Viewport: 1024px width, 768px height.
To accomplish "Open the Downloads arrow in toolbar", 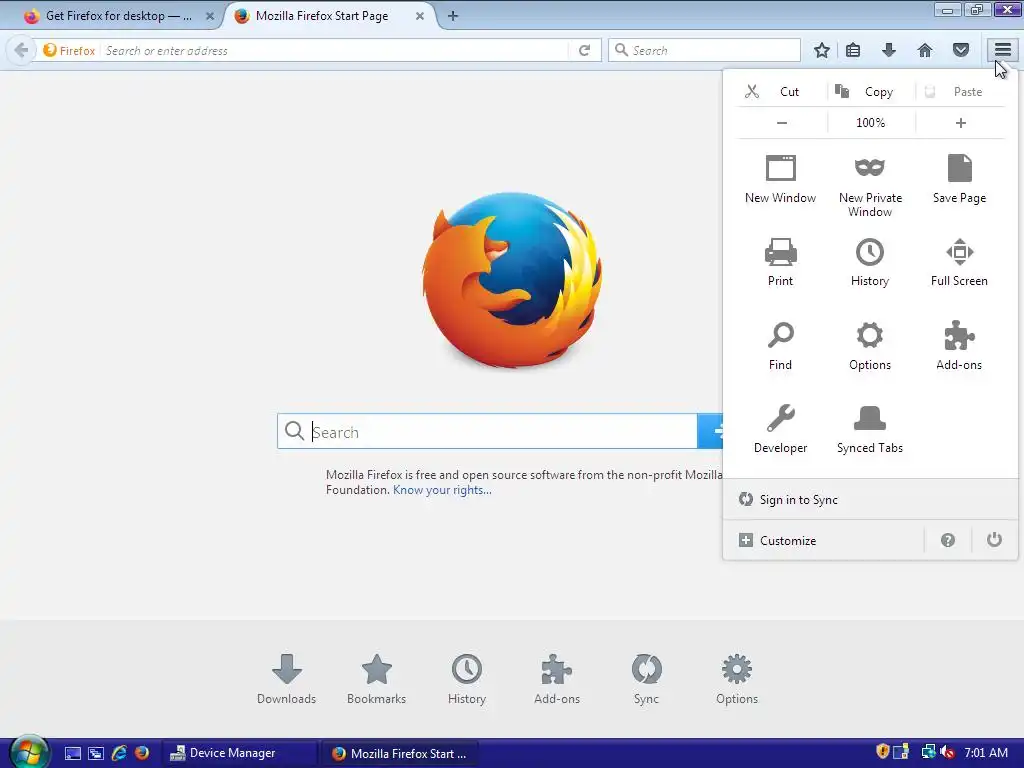I will pos(889,50).
